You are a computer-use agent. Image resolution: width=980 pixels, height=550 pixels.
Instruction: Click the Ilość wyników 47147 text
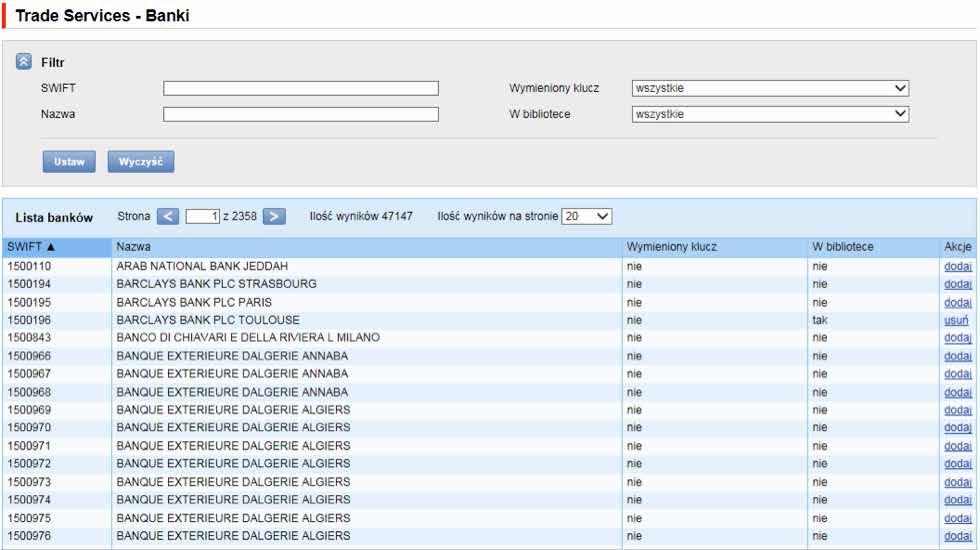(361, 216)
